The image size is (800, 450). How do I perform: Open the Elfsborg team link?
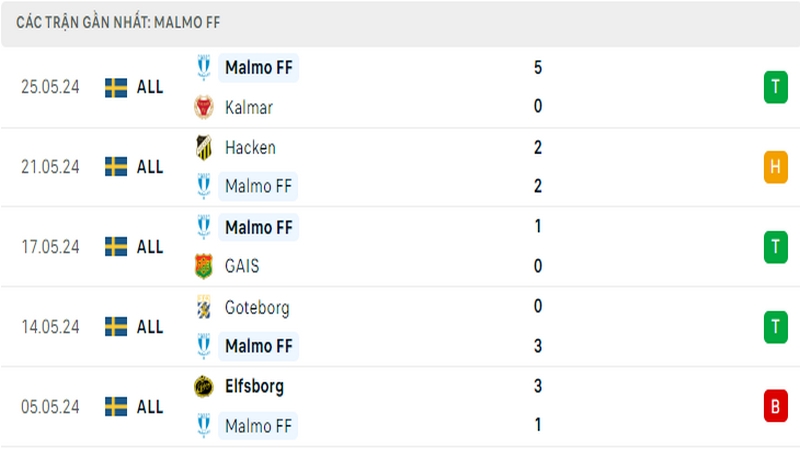pos(254,387)
